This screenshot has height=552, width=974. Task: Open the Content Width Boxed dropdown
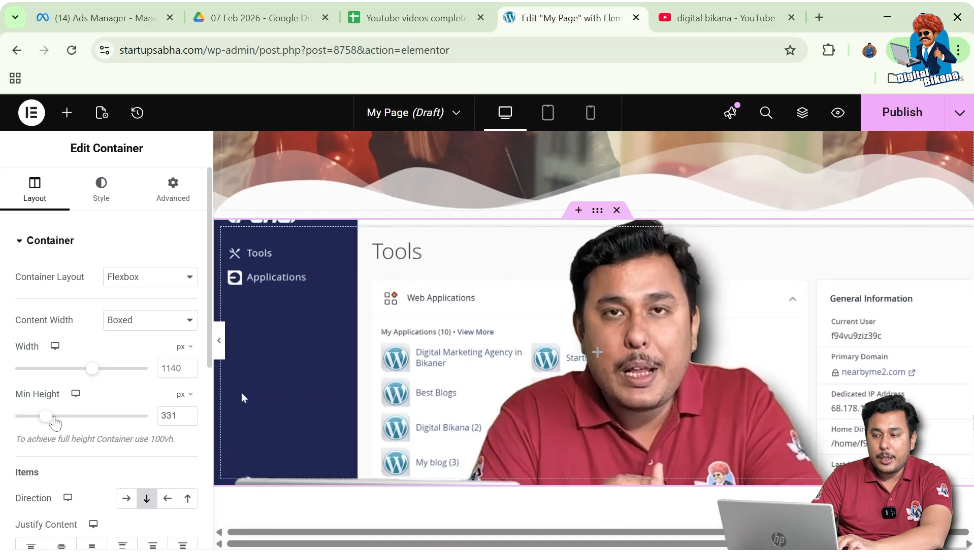[150, 320]
